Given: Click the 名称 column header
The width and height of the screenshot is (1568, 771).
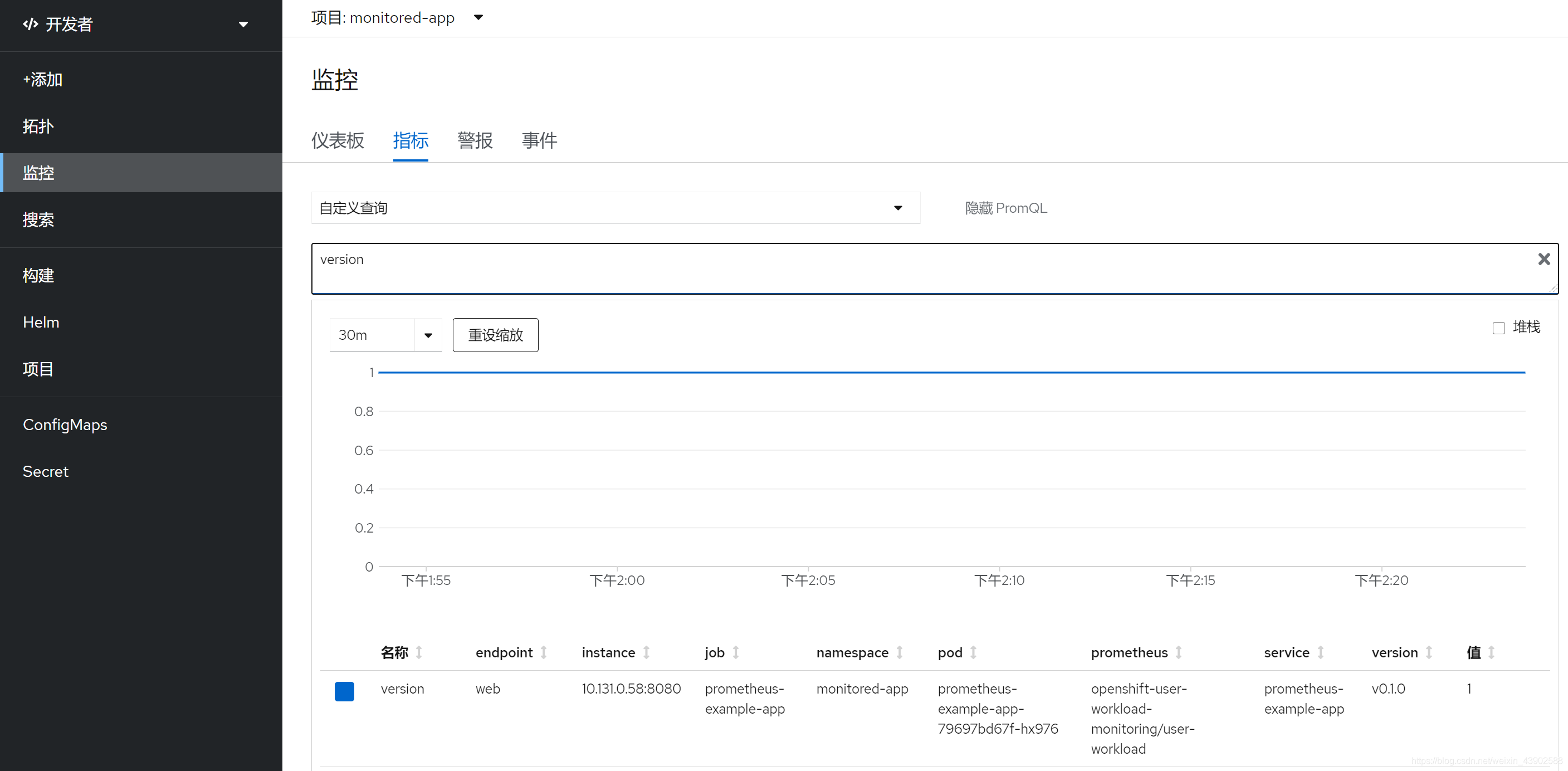Looking at the screenshot, I should 394,653.
